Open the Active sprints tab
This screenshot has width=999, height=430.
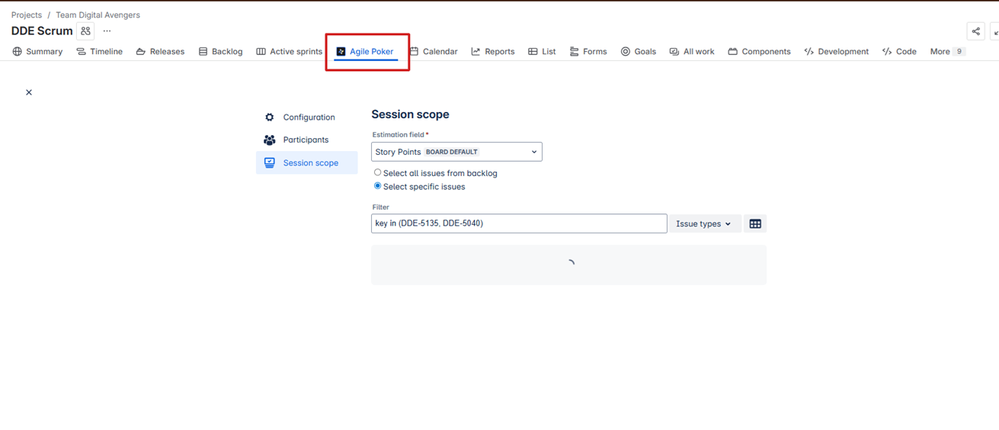point(289,52)
